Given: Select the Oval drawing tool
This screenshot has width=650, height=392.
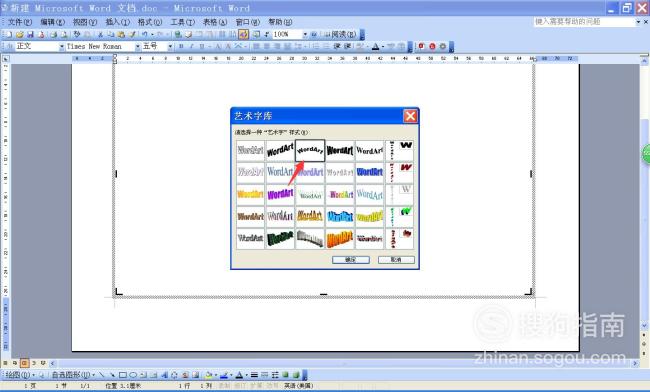Looking at the screenshot, I should [x=133, y=375].
